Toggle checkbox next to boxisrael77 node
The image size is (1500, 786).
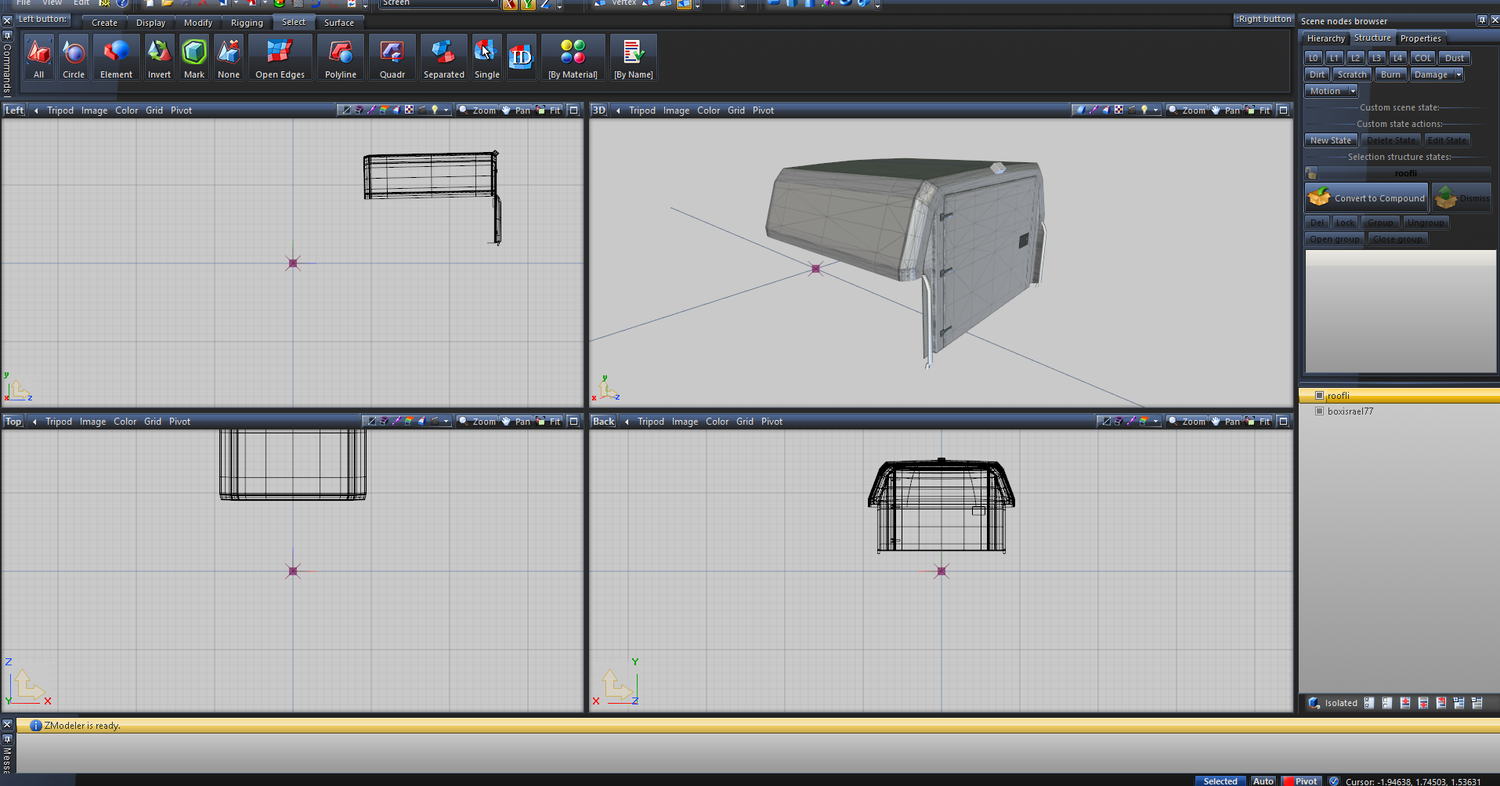click(x=1319, y=411)
